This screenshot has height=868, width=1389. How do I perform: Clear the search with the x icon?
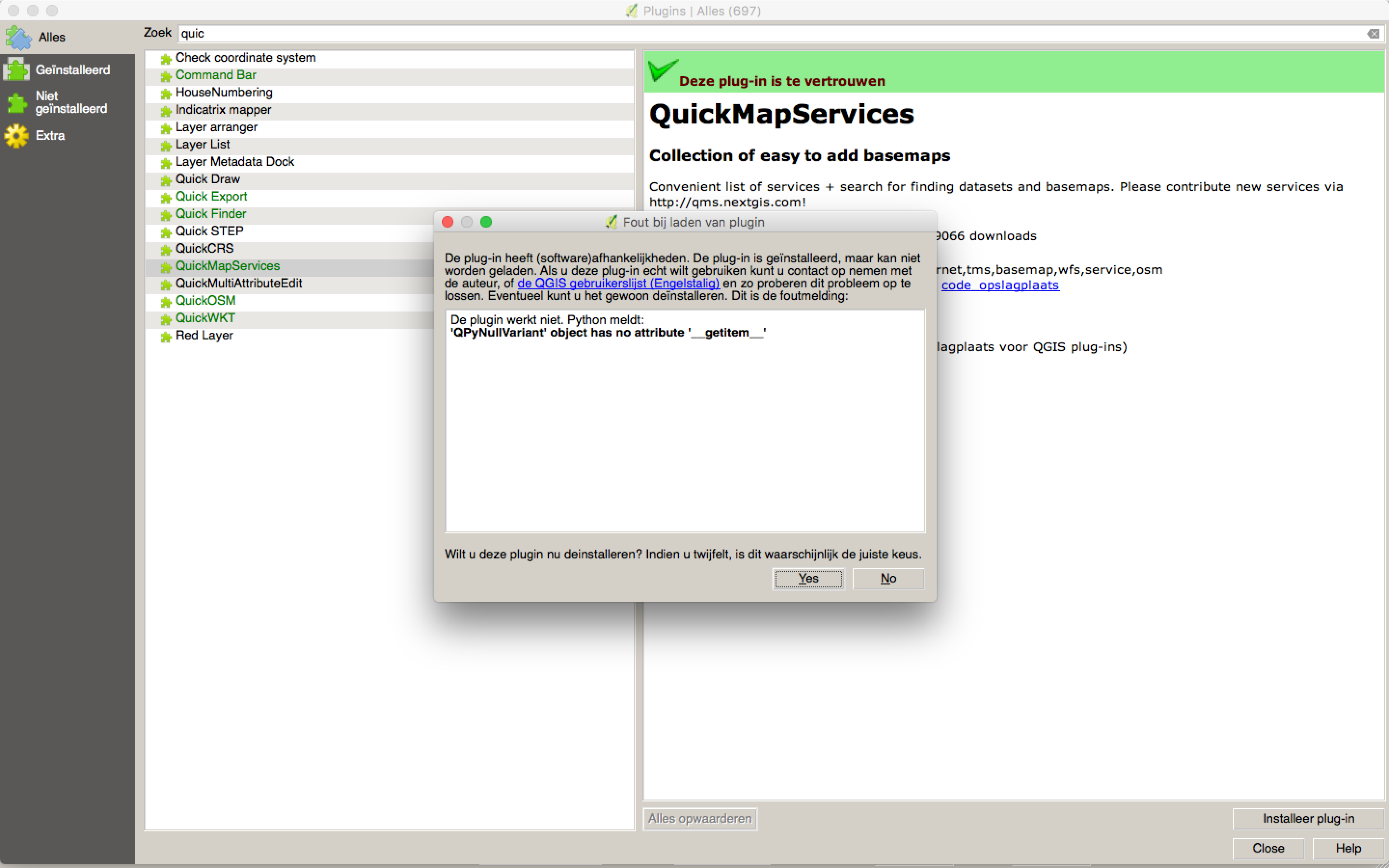tap(1374, 33)
